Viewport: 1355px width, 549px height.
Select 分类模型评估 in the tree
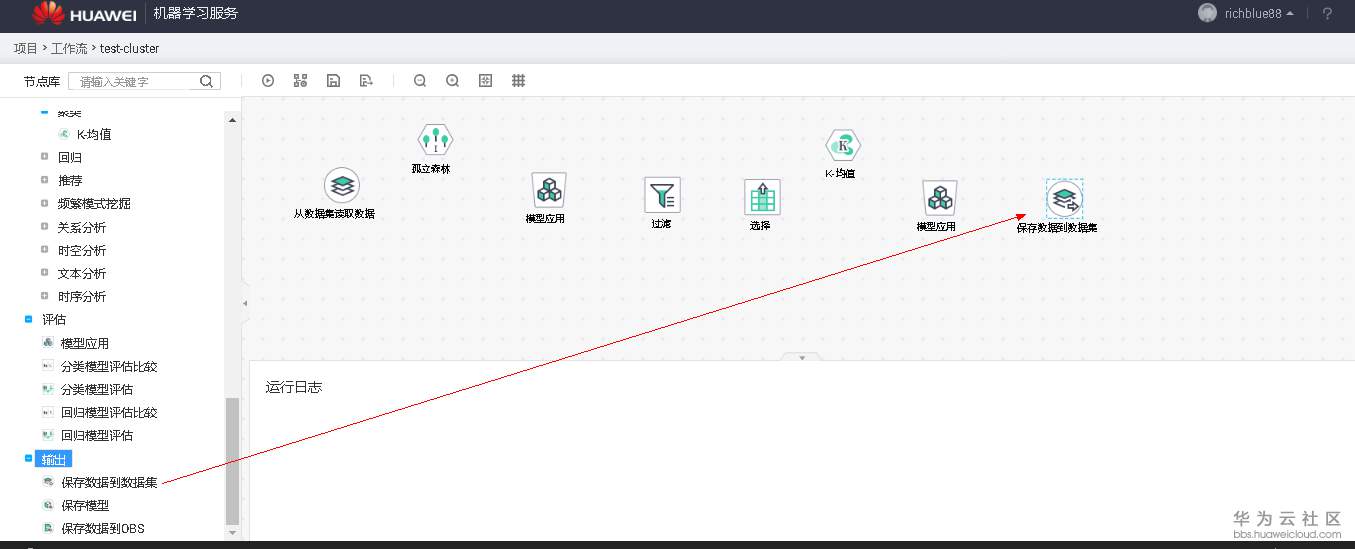97,389
